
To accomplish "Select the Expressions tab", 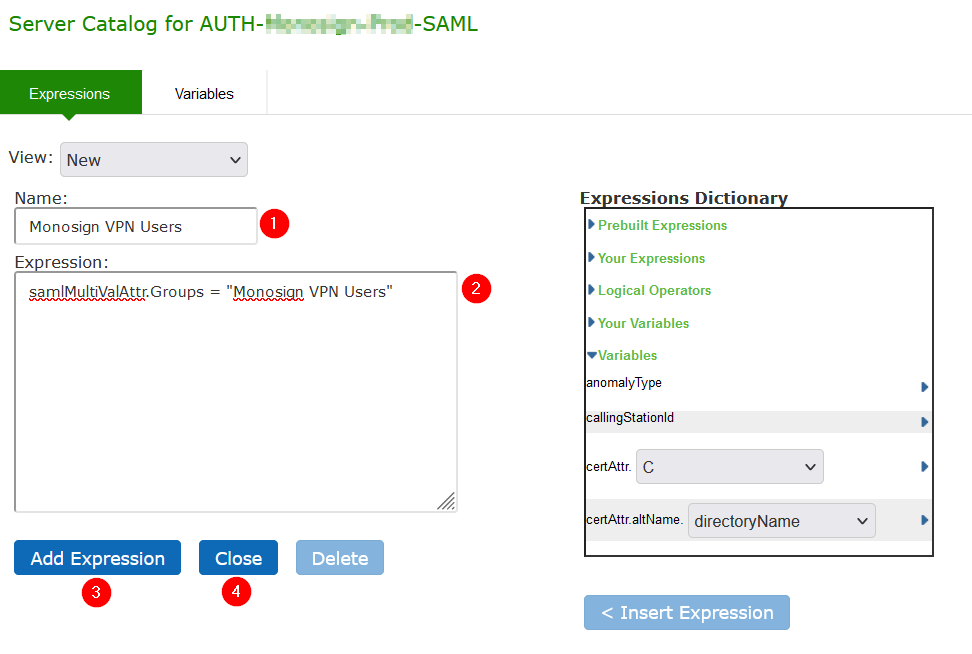I will (x=70, y=94).
